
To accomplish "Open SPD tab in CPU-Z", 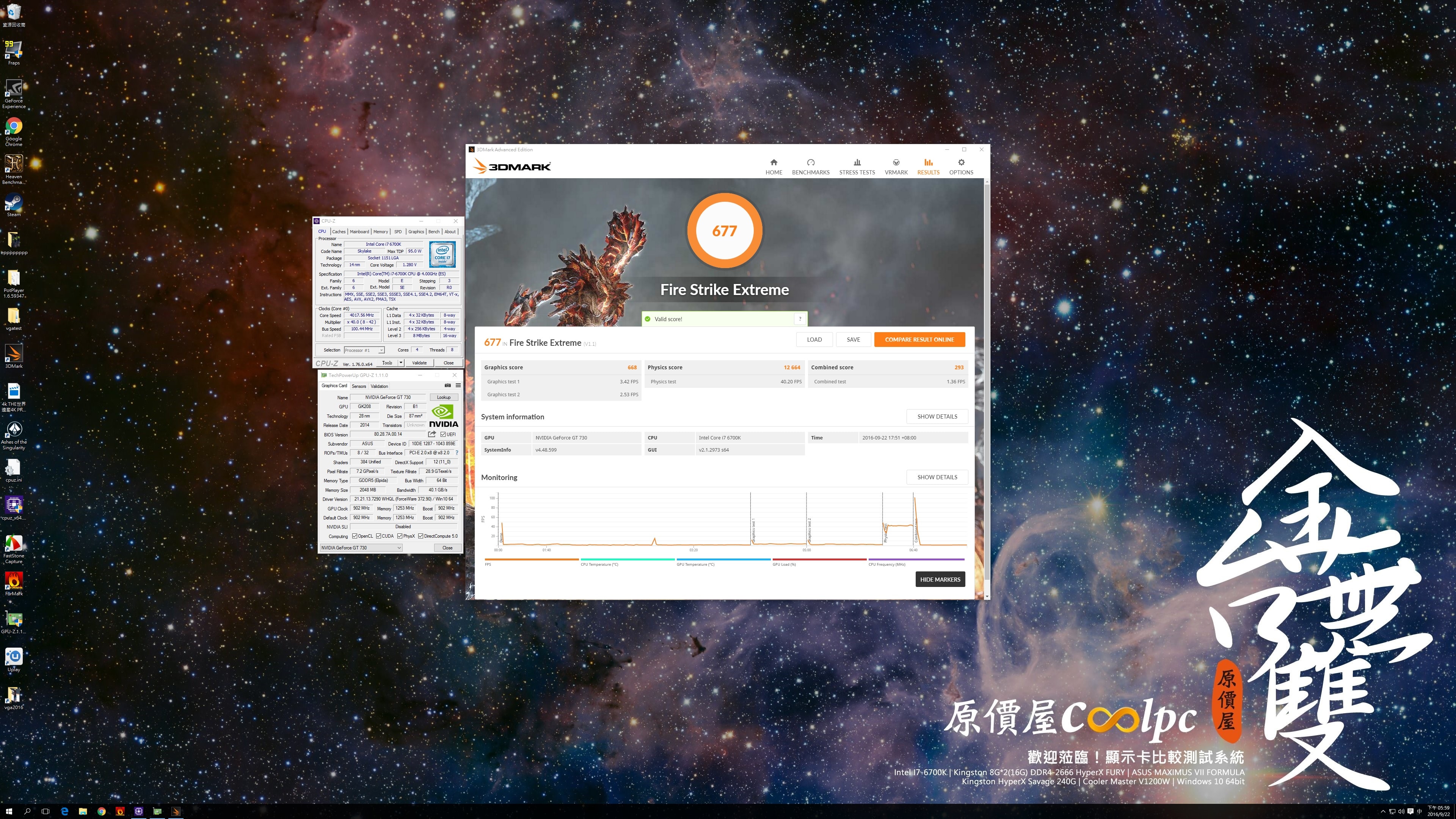I will [398, 231].
